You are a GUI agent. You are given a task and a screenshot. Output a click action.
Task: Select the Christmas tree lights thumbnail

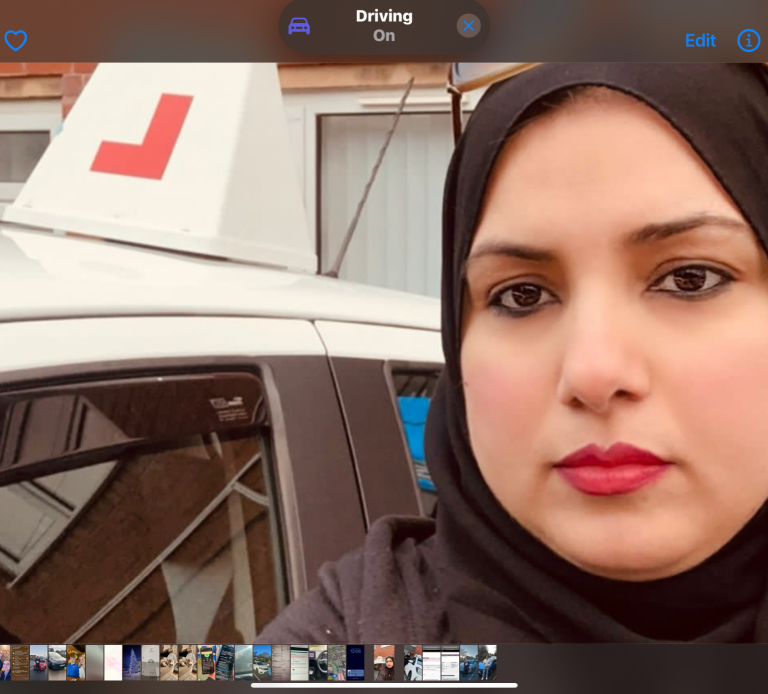click(x=132, y=663)
